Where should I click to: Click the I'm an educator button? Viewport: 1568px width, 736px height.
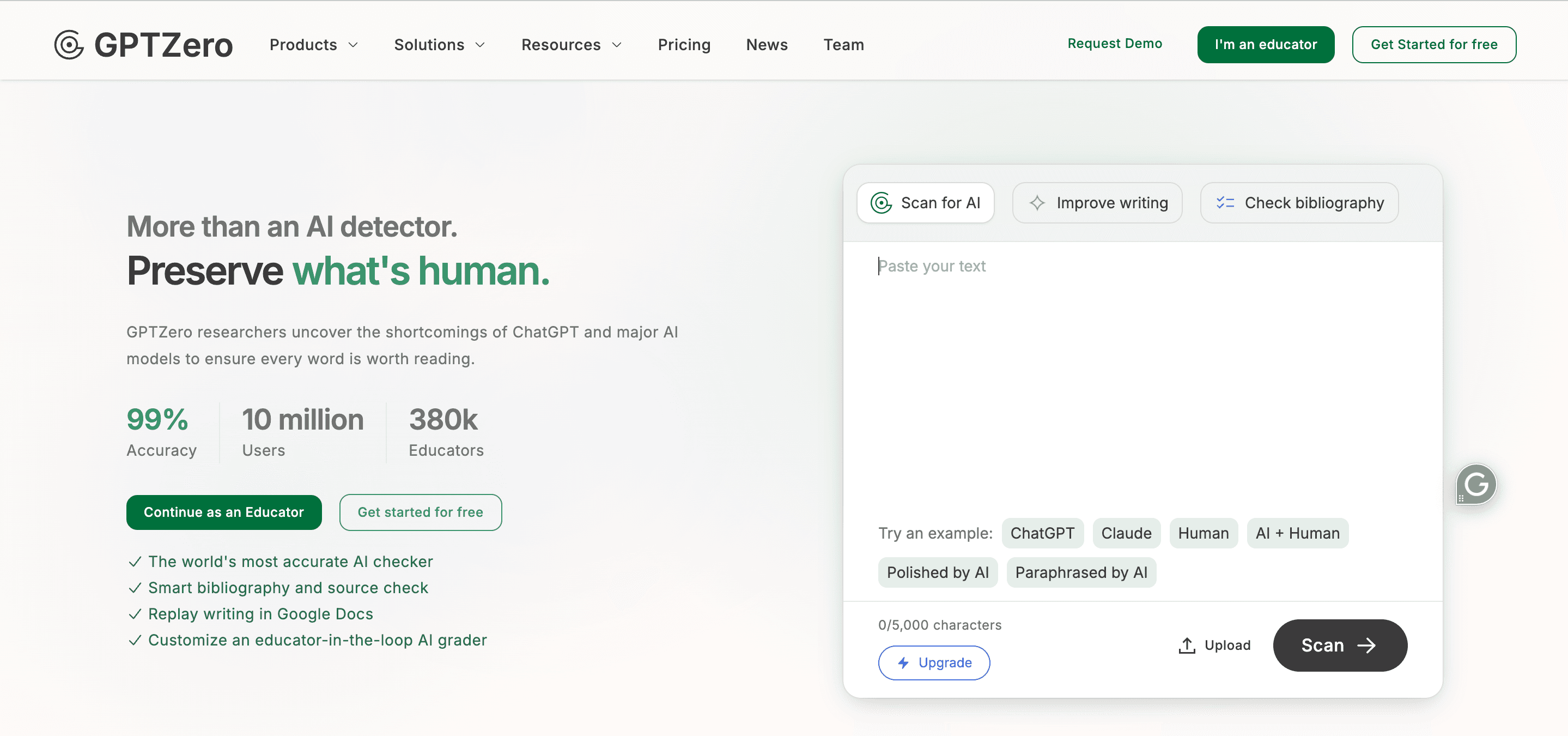click(x=1266, y=45)
